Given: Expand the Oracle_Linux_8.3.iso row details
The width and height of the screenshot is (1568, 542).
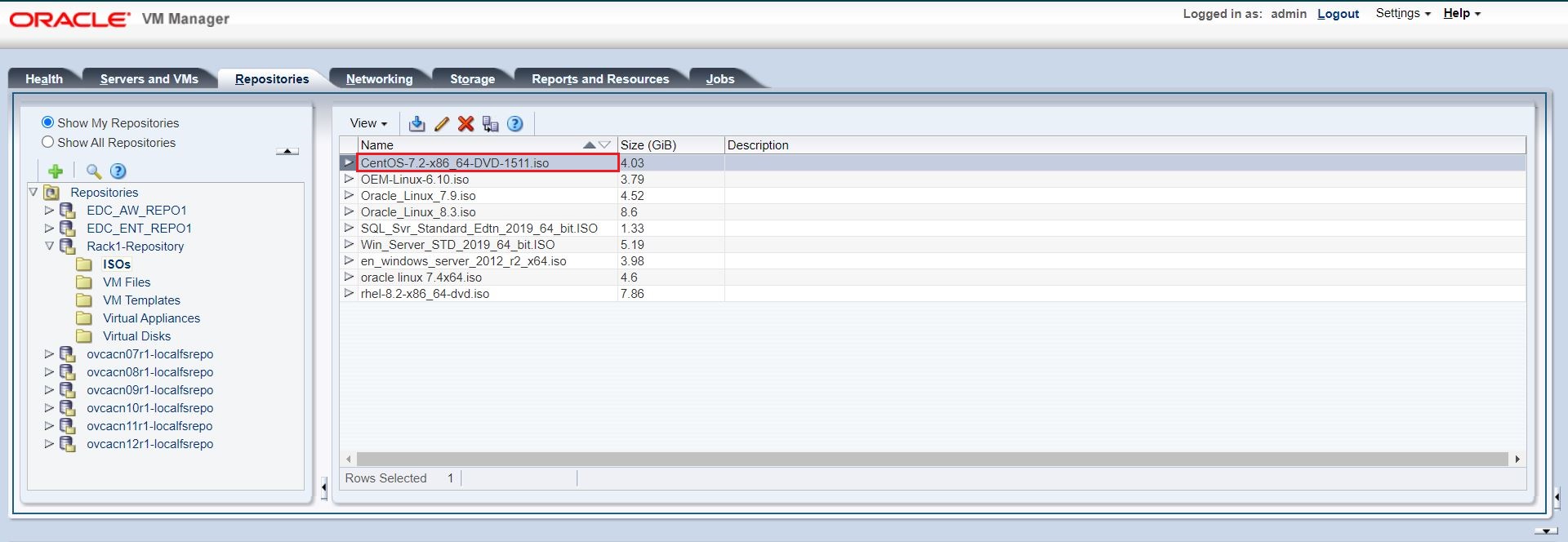Looking at the screenshot, I should pyautogui.click(x=349, y=211).
